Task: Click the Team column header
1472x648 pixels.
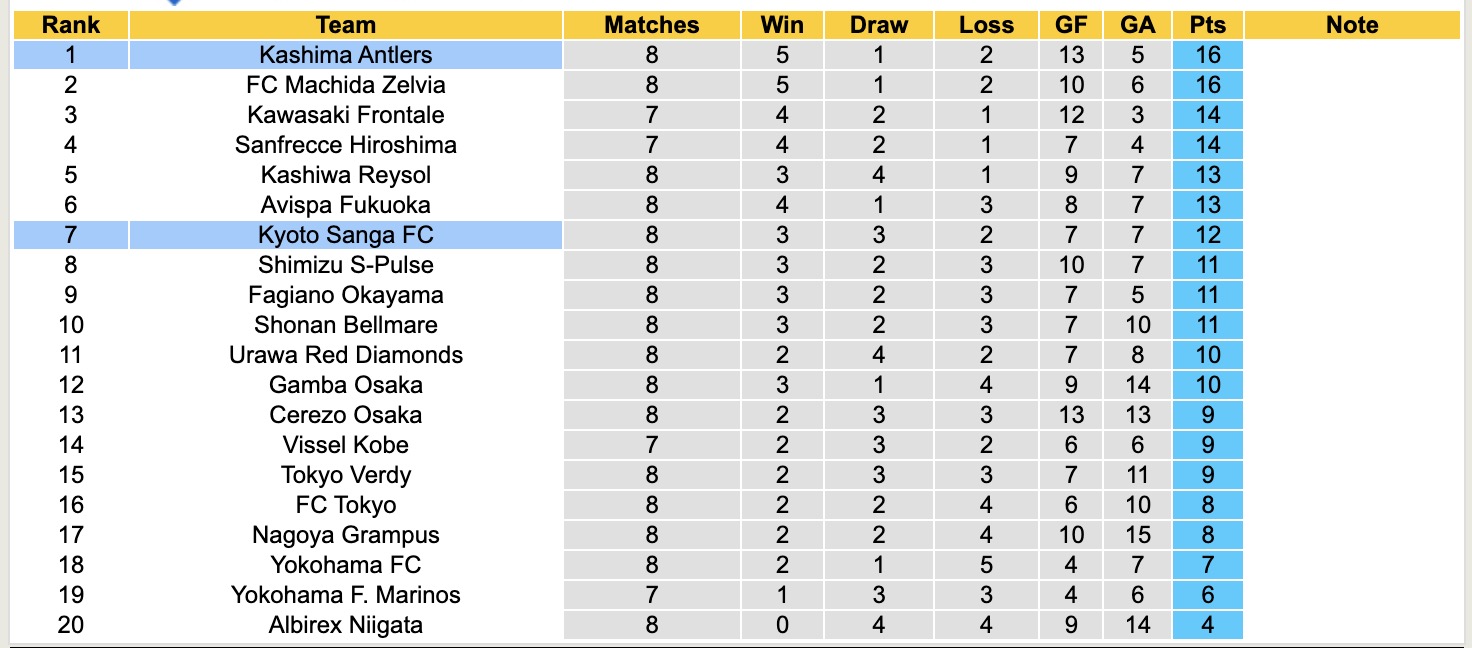Action: (345, 25)
